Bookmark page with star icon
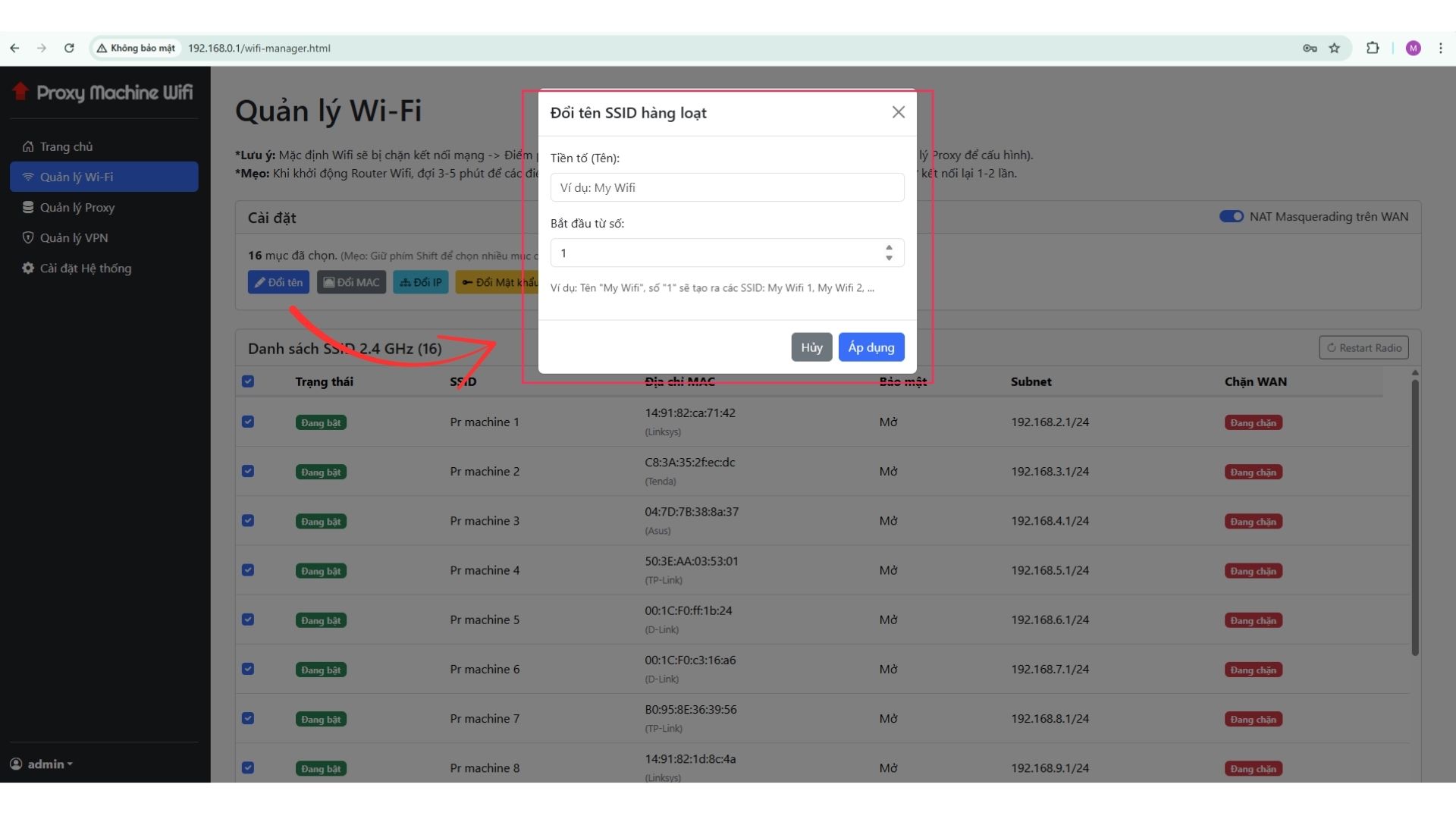The height and width of the screenshot is (819, 1456). (1335, 48)
